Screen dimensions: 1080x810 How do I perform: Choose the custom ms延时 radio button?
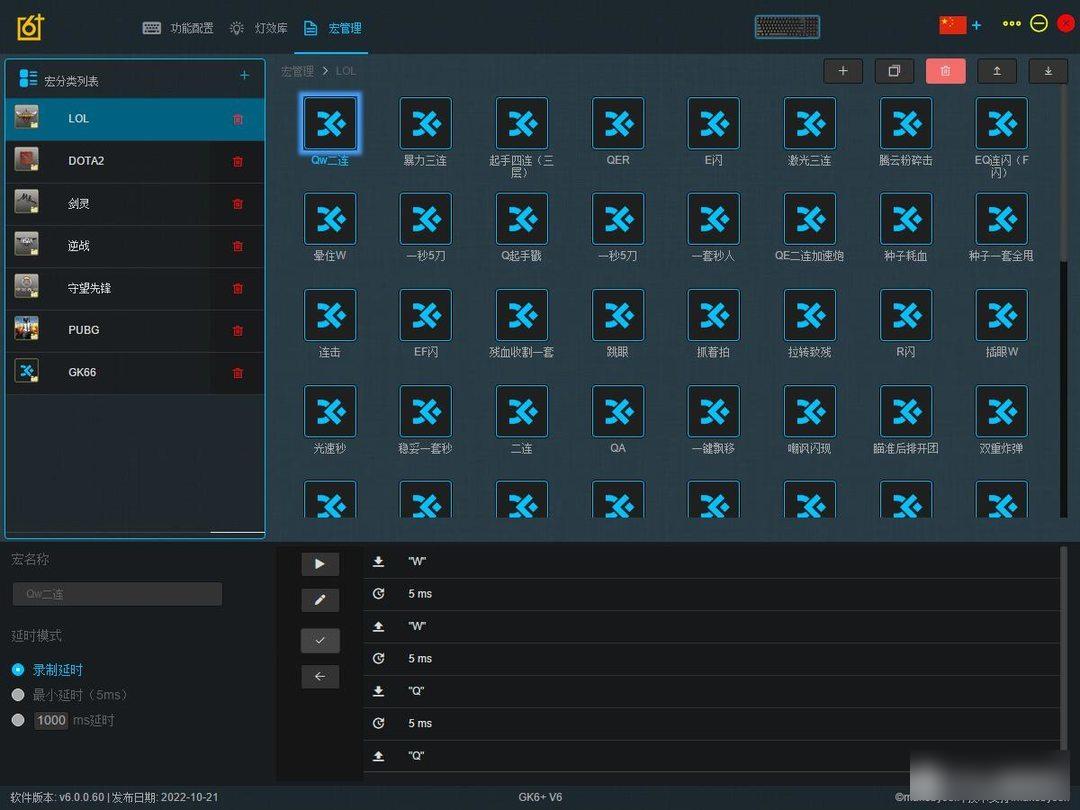(x=18, y=720)
